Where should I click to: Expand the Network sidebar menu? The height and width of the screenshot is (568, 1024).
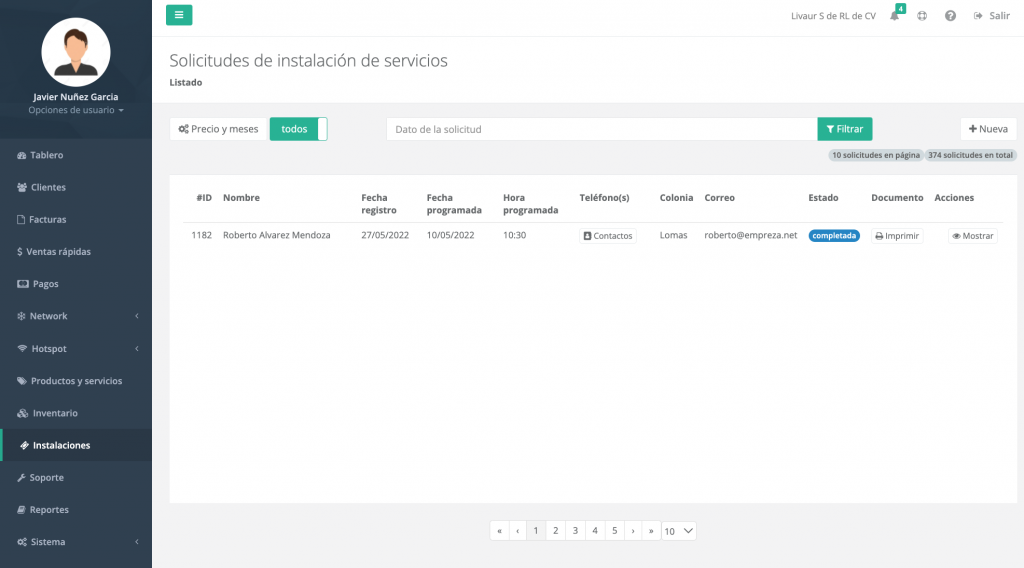point(76,316)
